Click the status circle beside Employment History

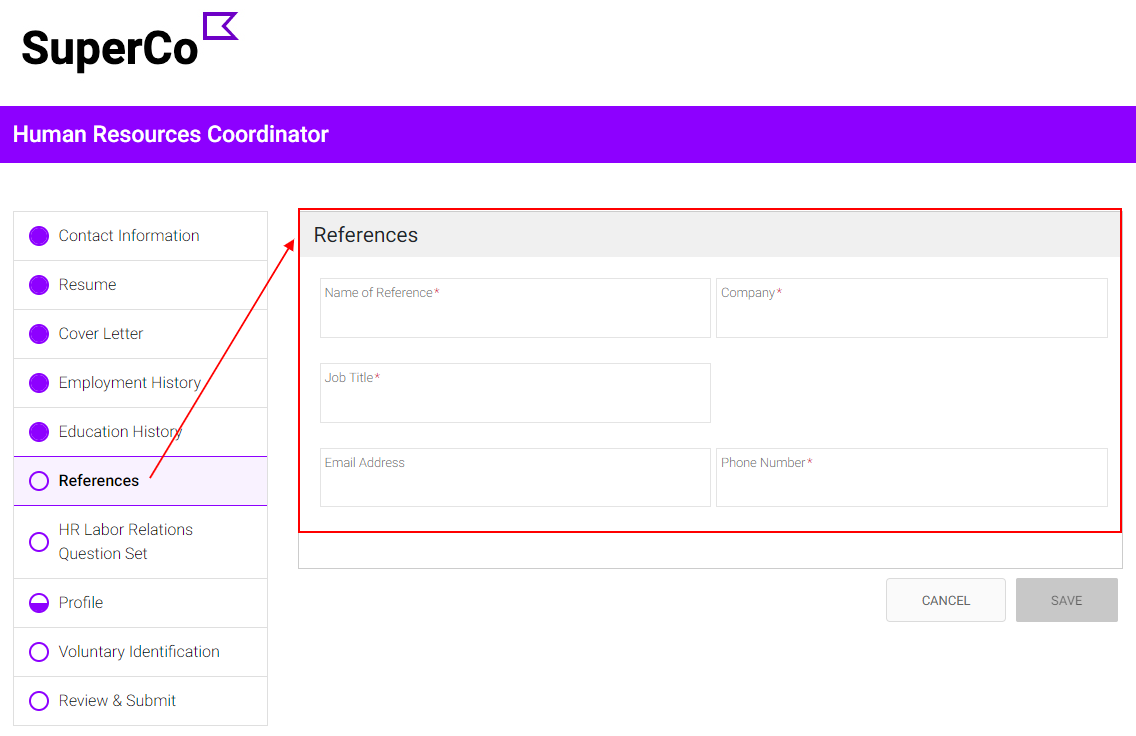pos(39,383)
